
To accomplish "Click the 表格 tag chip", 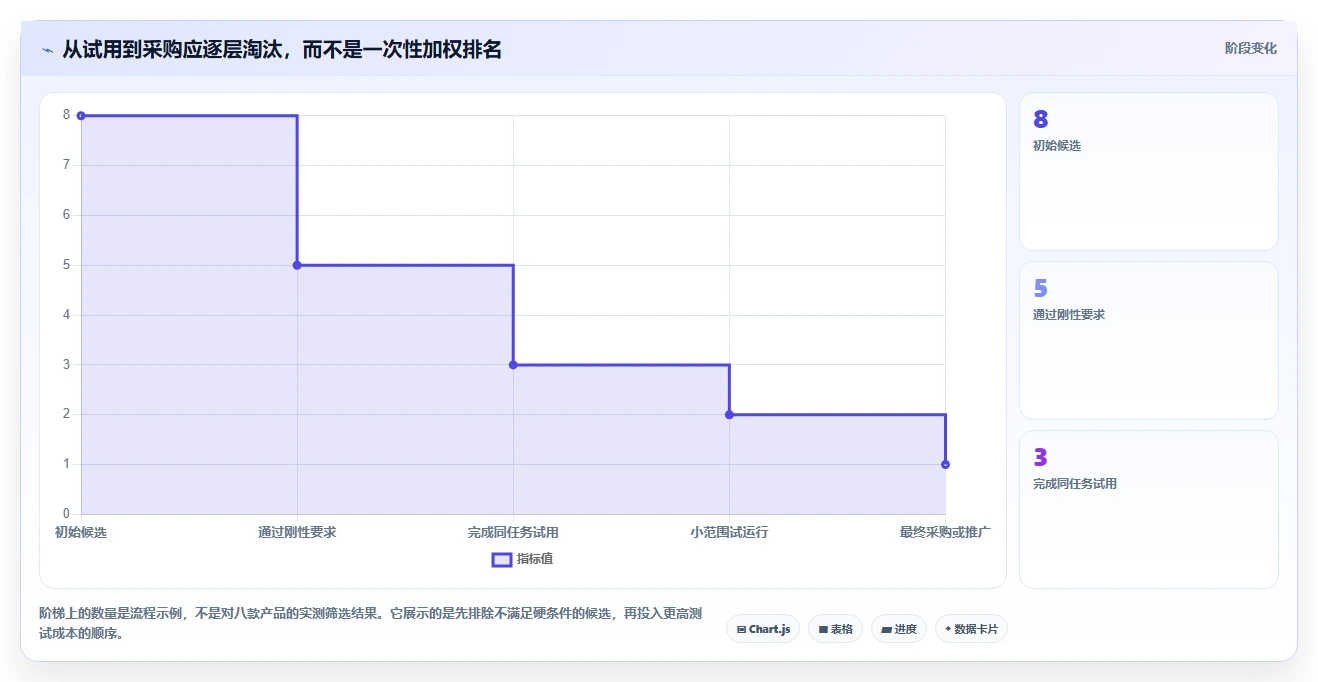I will coord(835,629).
